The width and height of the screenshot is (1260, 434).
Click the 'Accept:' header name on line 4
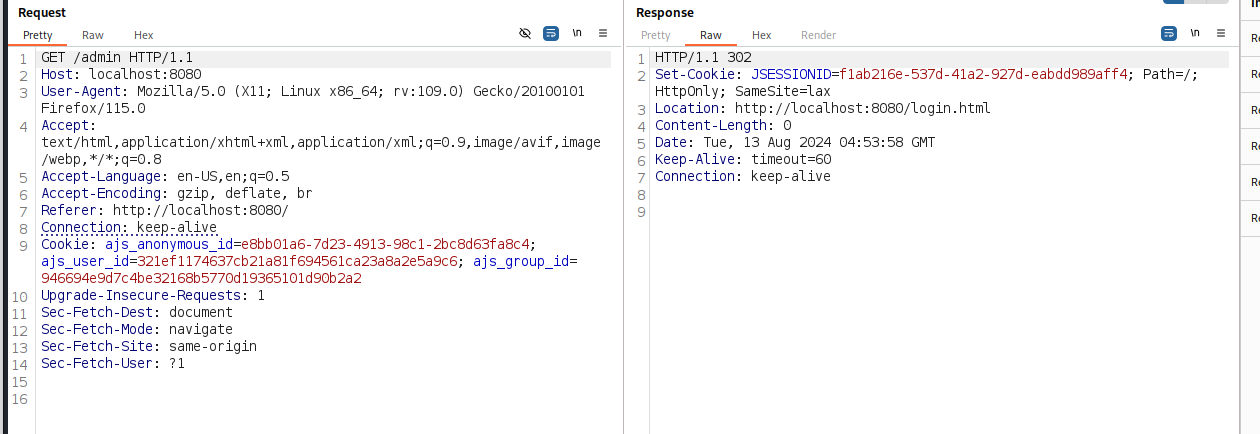[69, 126]
